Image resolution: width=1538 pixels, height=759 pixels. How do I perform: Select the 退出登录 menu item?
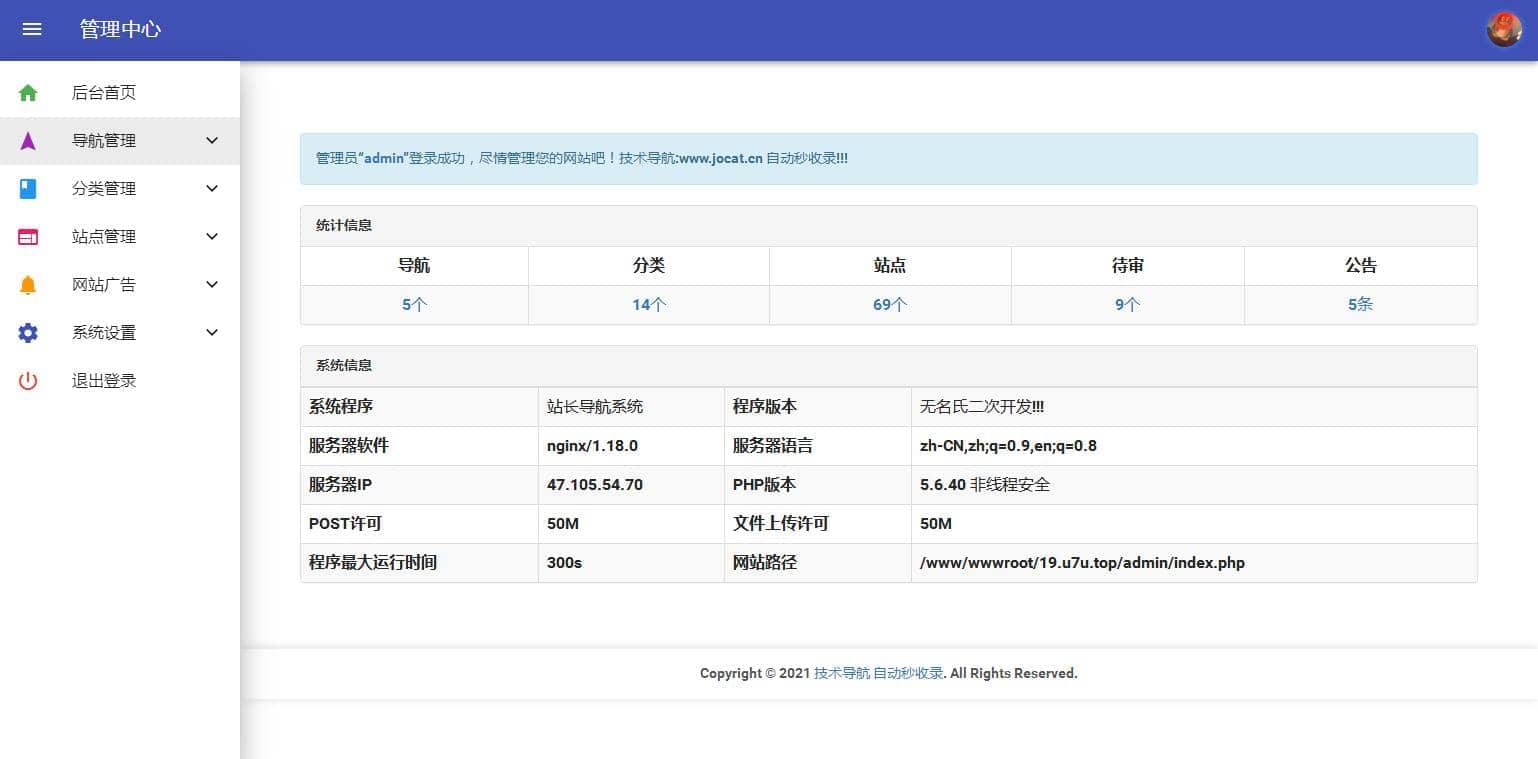(x=104, y=381)
